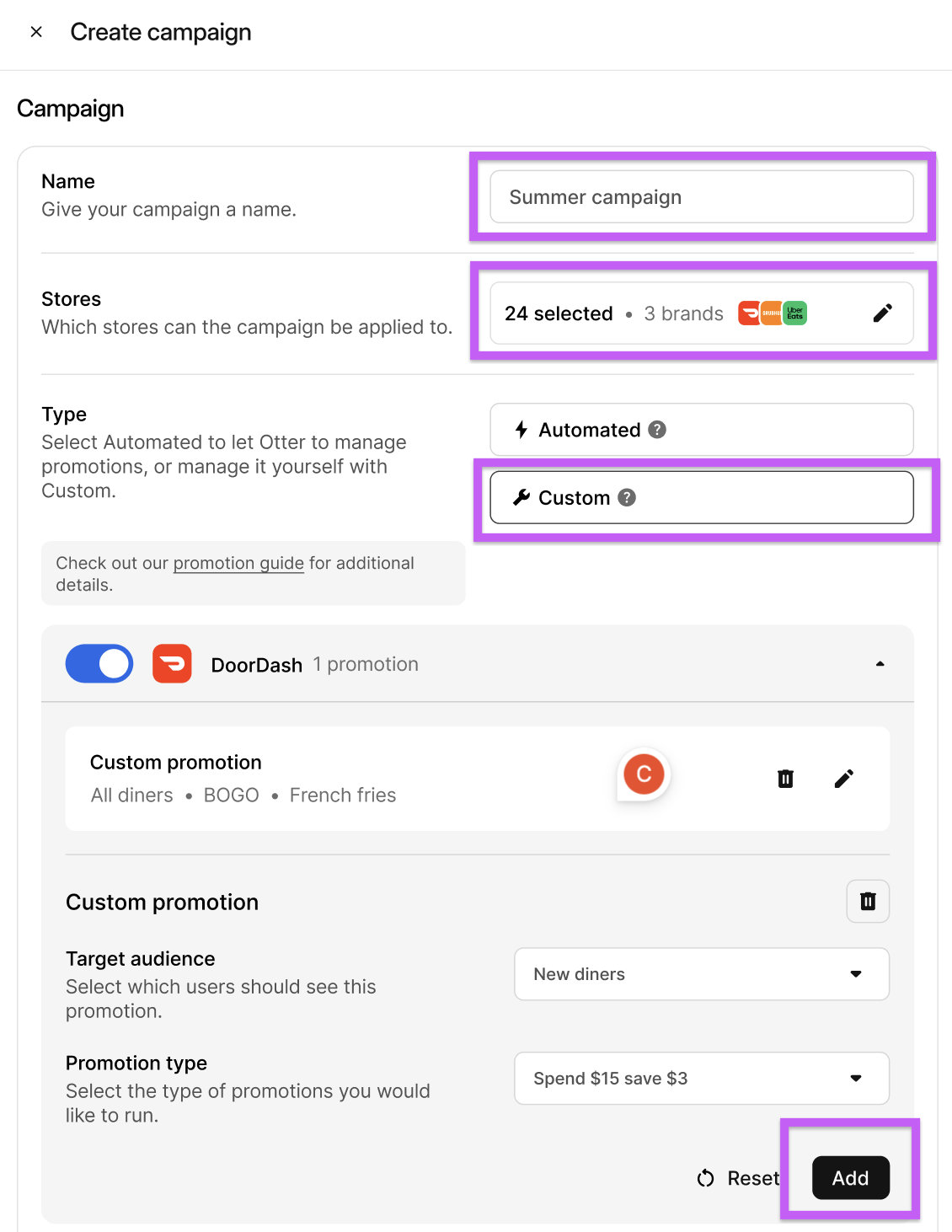Delete the BOGO French fries promotion
Viewport: 952px width, 1232px height.
[785, 779]
